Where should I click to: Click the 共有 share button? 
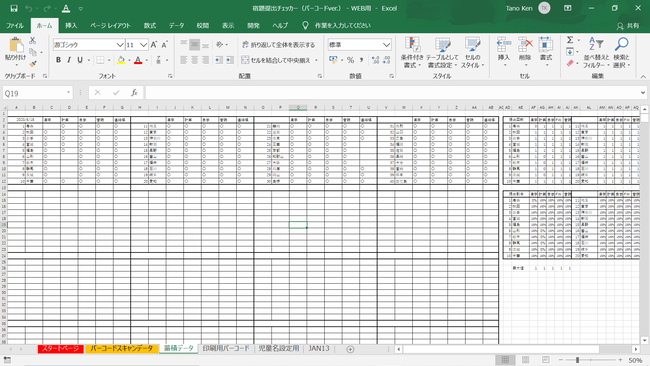(628, 26)
